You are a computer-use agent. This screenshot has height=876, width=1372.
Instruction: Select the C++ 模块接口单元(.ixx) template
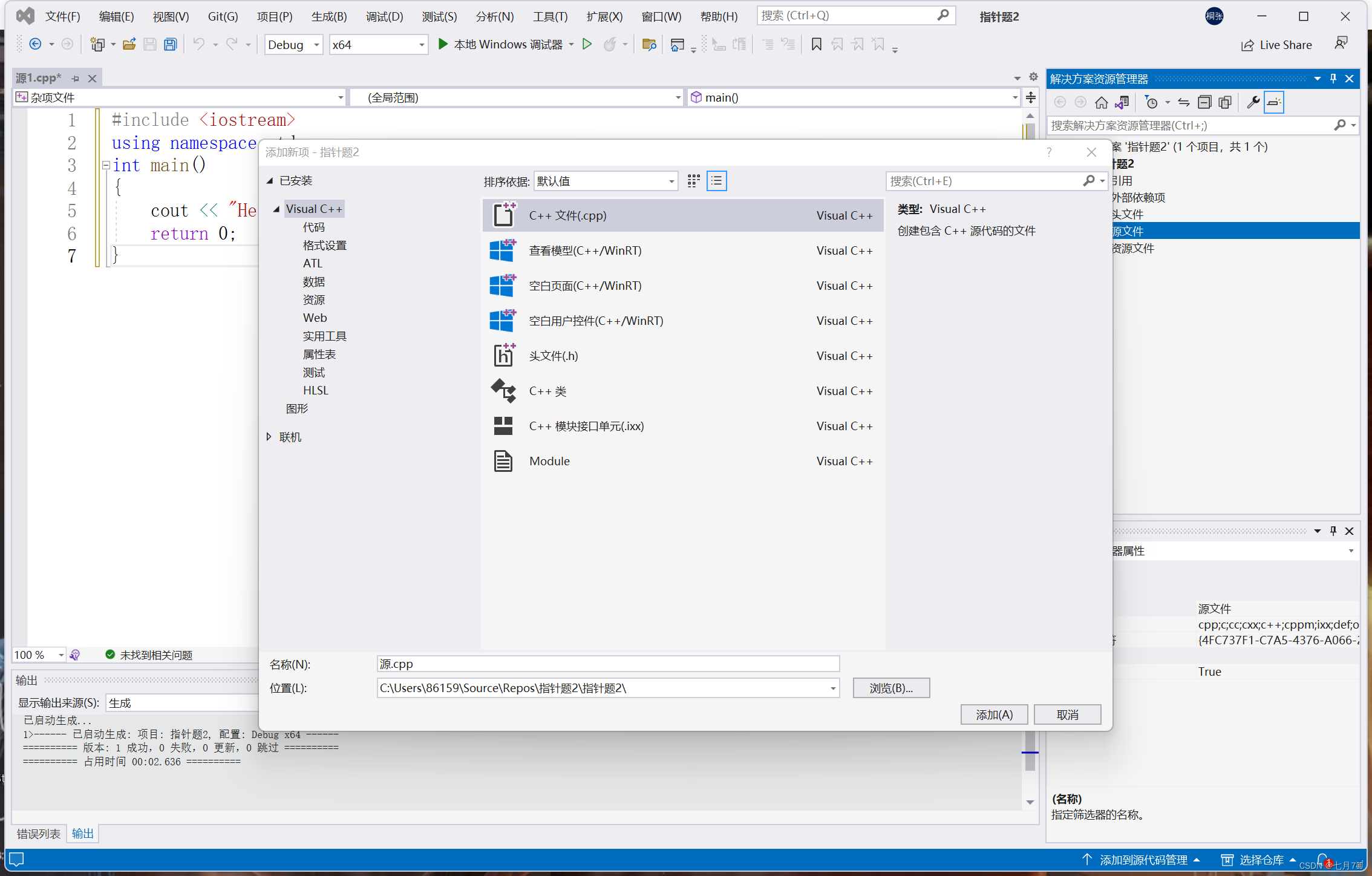tap(683, 426)
